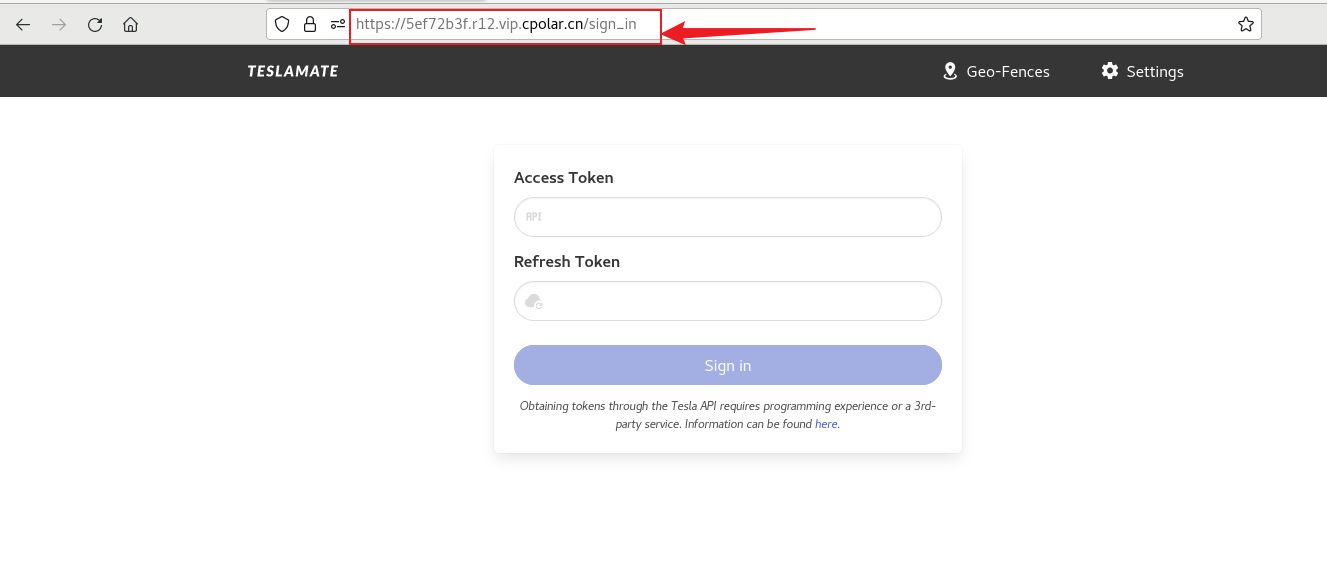Image resolution: width=1327 pixels, height=576 pixels.
Task: Bookmark this page with star icon
Action: point(1245,24)
